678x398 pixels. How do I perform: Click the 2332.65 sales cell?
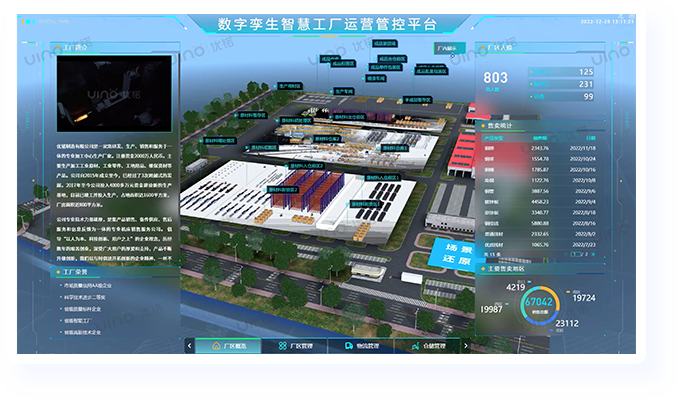540,234
